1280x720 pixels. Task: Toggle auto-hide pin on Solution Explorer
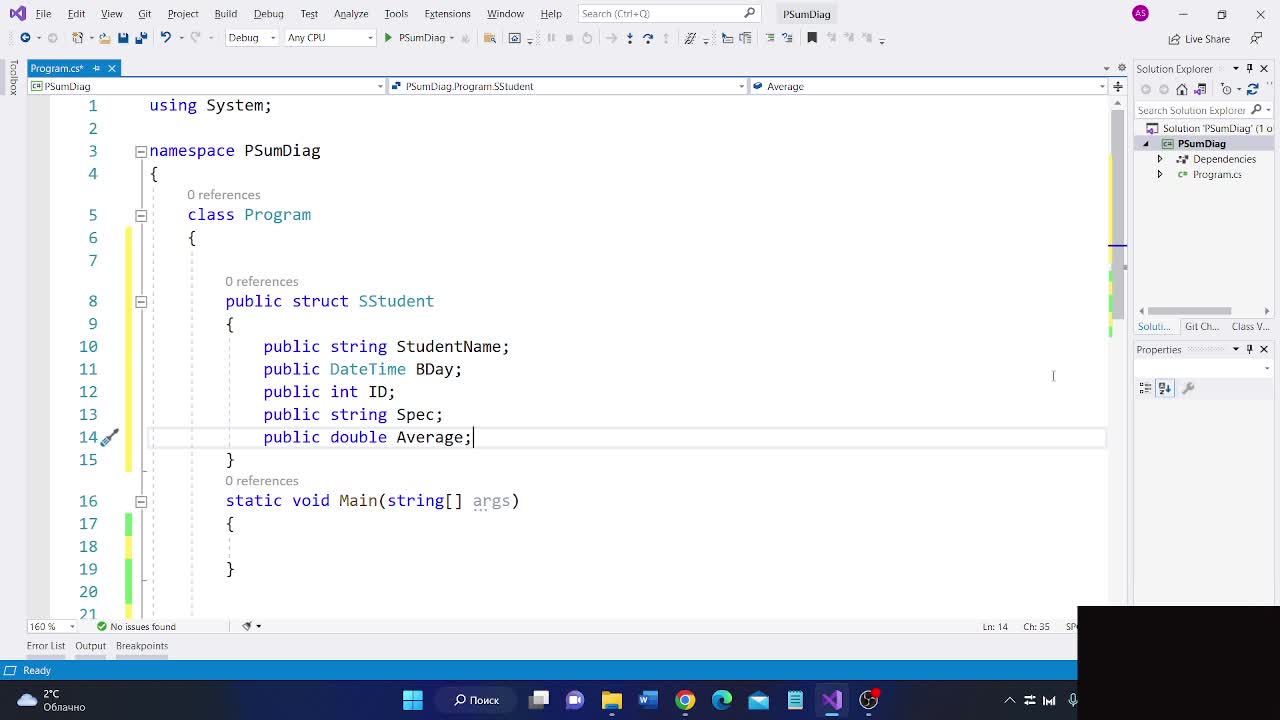point(1249,68)
